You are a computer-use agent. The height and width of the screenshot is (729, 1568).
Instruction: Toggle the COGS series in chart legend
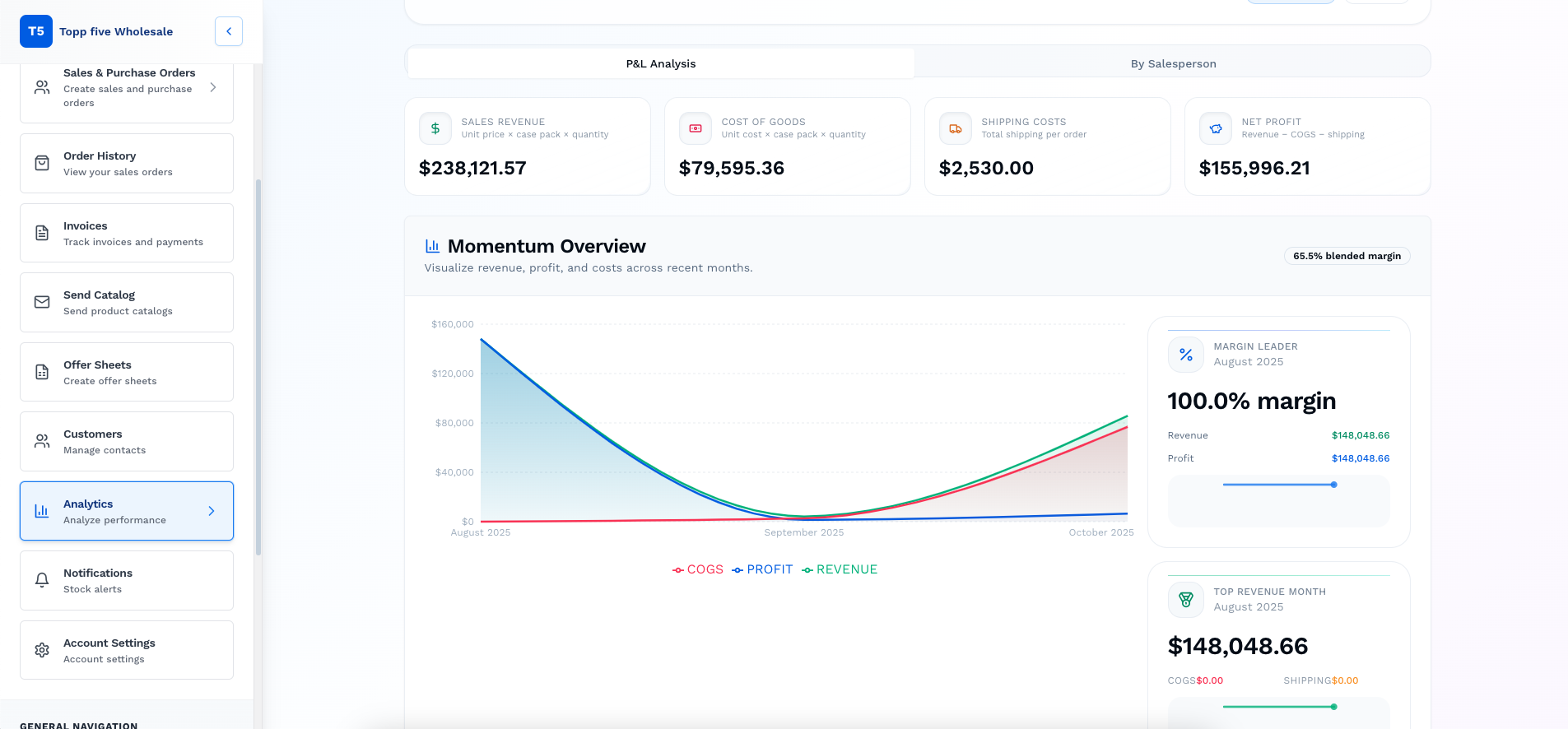pyautogui.click(x=698, y=569)
